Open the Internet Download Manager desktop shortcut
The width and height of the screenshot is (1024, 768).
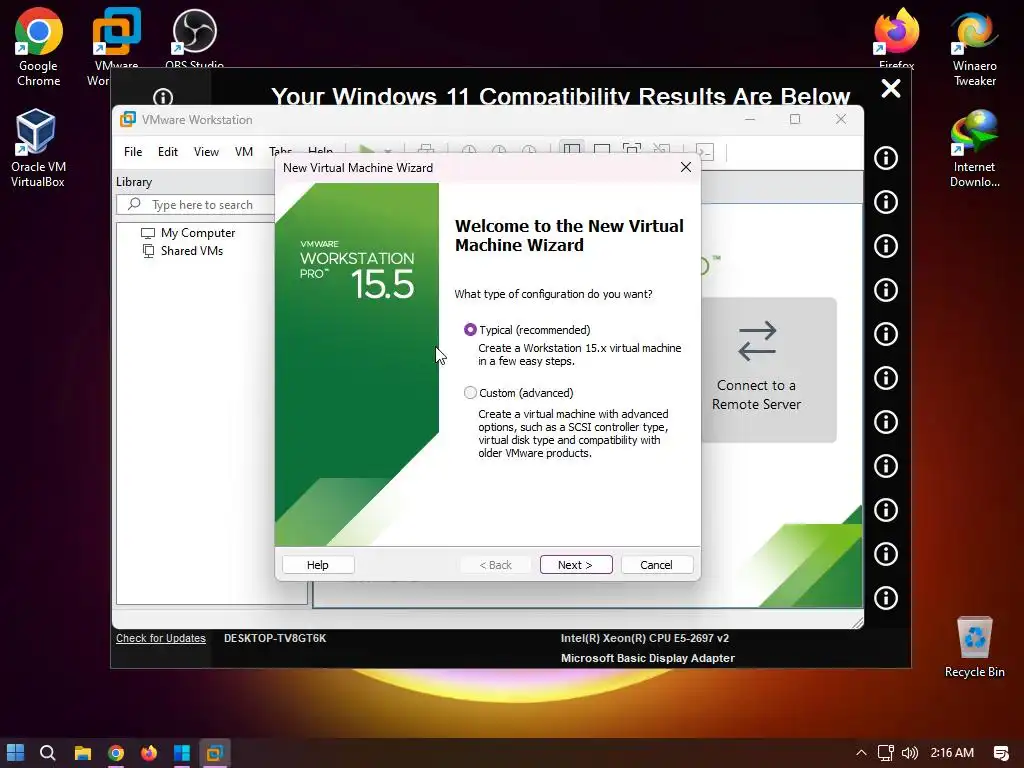974,148
